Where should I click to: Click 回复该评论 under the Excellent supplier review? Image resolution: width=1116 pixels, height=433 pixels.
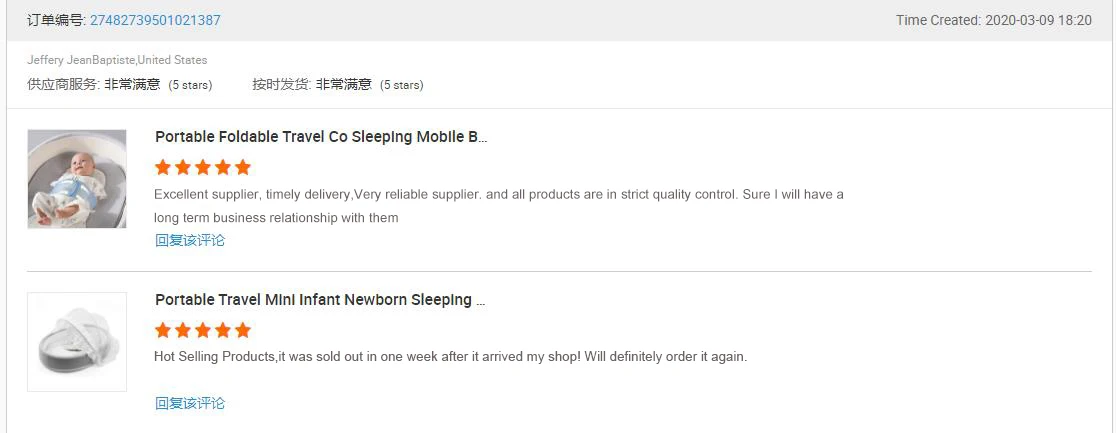(190, 240)
